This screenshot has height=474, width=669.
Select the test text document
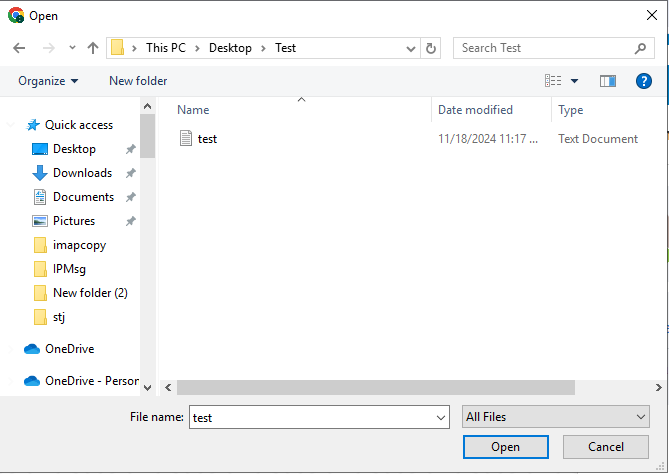tap(207, 139)
